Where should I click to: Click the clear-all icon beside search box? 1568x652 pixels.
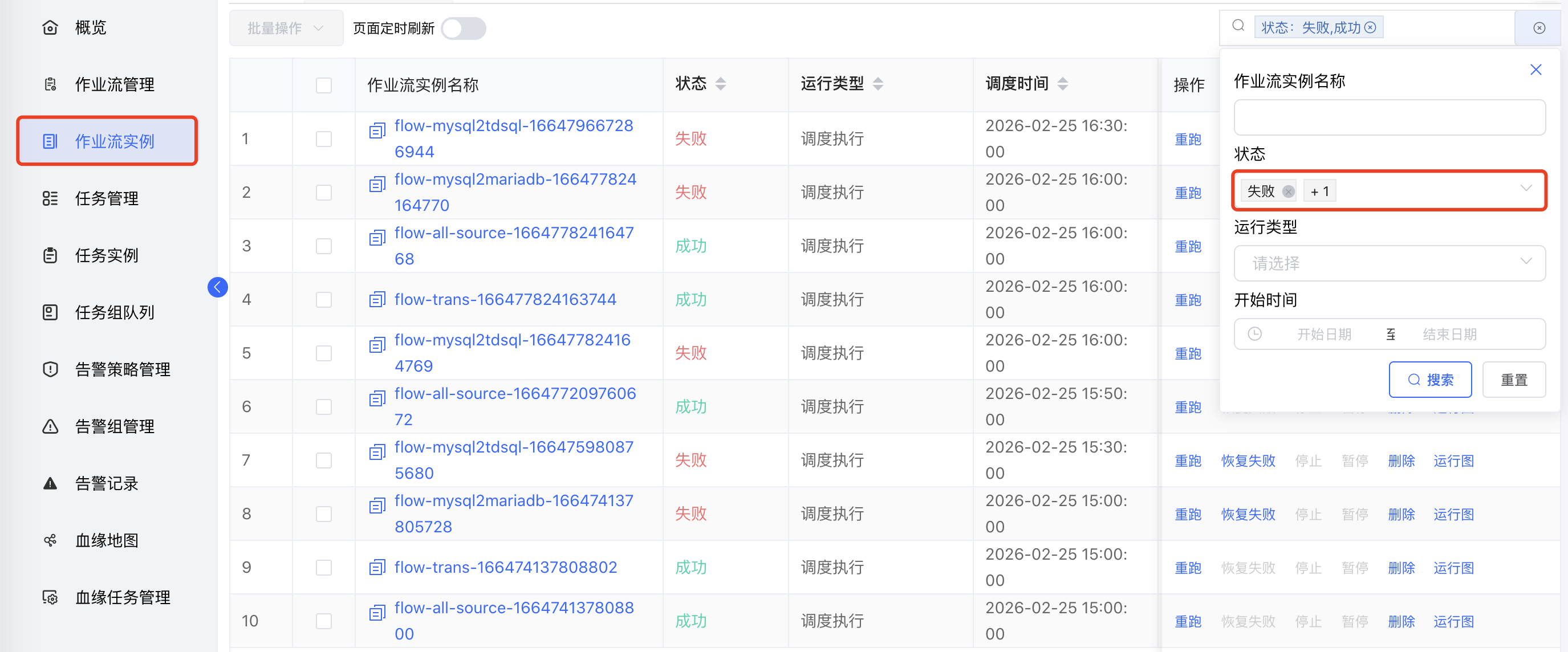tap(1539, 28)
